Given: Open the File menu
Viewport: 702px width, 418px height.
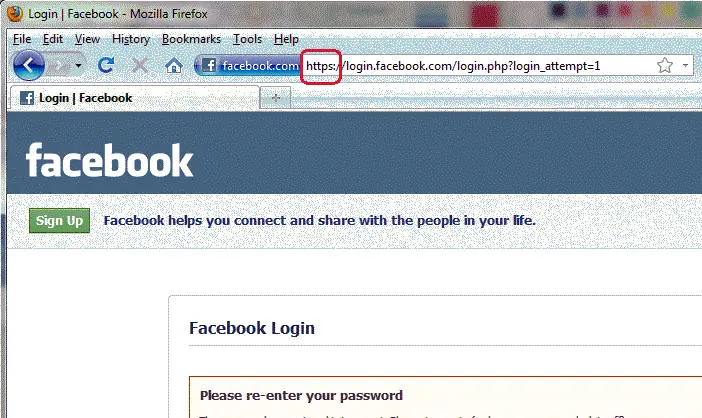Looking at the screenshot, I should (x=22, y=39).
